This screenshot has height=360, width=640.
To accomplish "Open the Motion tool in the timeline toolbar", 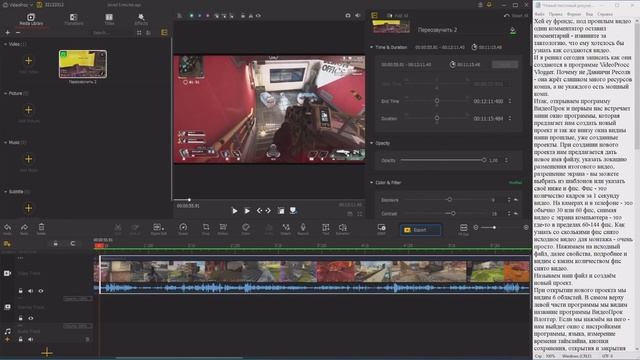I will (x=223, y=227).
